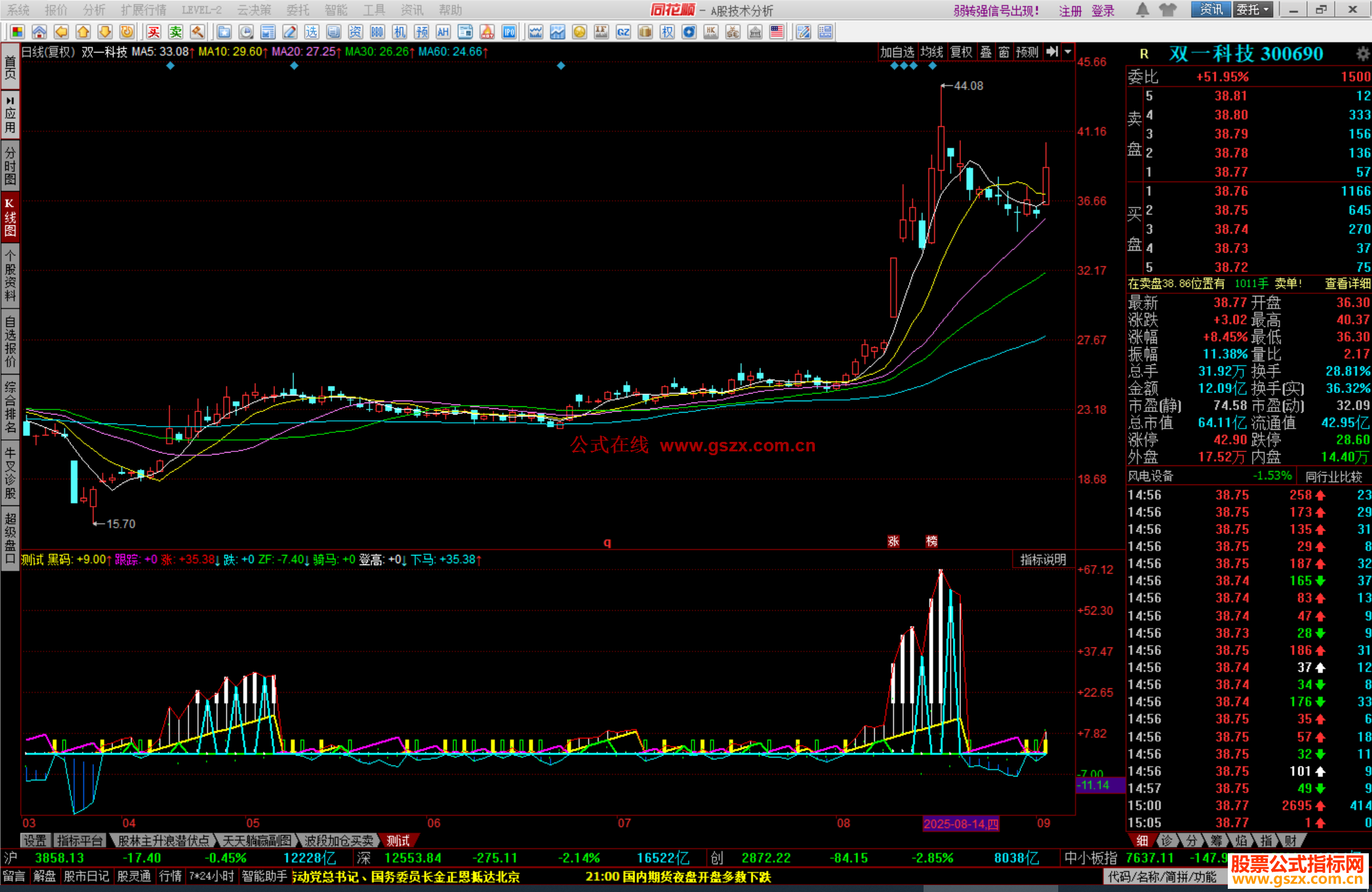Toggle 叠 overlay chart button
This screenshot has width=1372, height=892.
[x=986, y=52]
